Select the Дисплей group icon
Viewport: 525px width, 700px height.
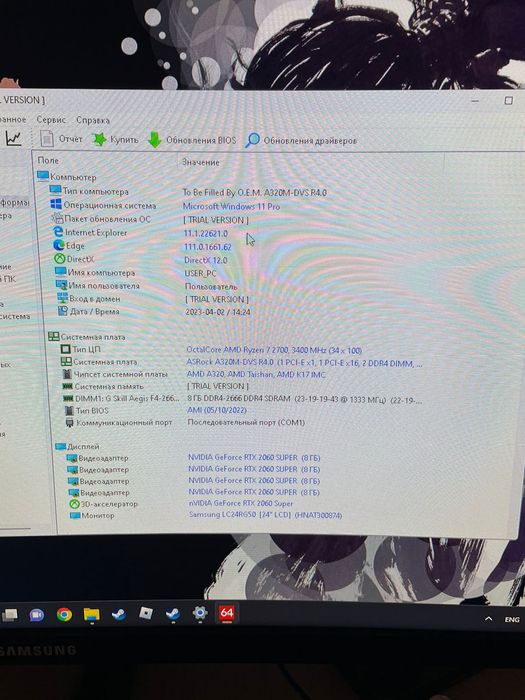pyautogui.click(x=60, y=446)
